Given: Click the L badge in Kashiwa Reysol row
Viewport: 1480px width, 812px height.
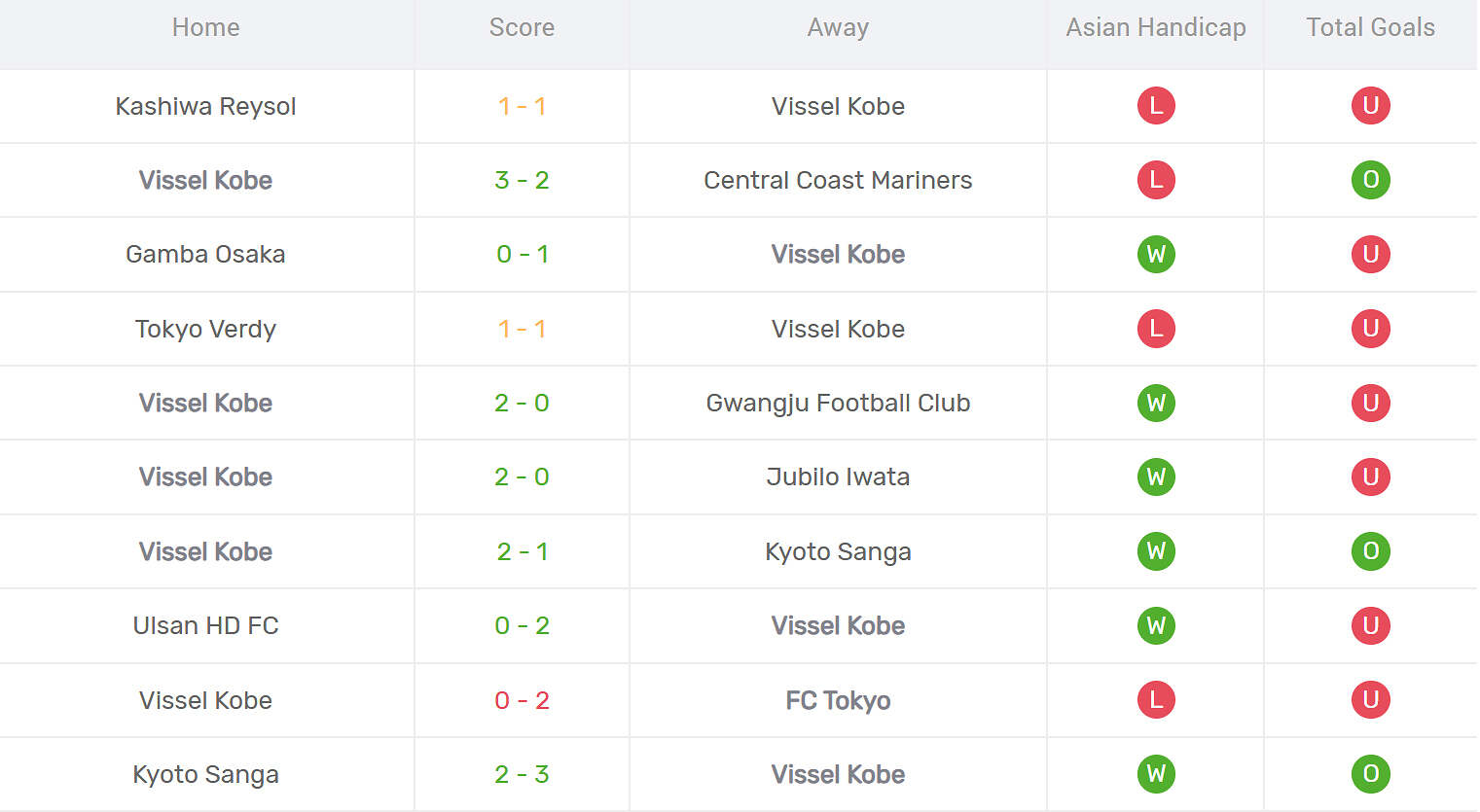Looking at the screenshot, I should 1156,105.
